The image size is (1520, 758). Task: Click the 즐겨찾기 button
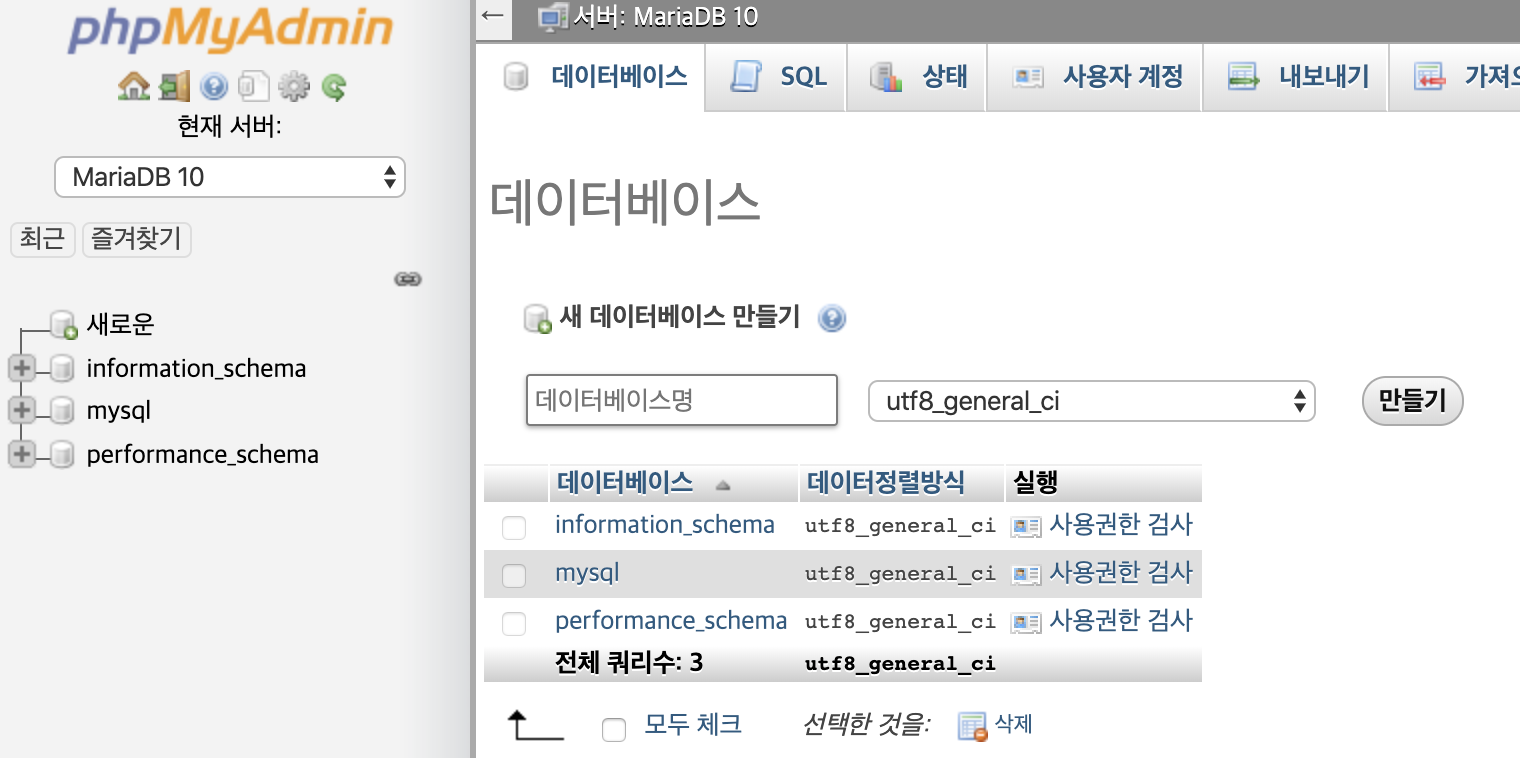click(x=137, y=239)
